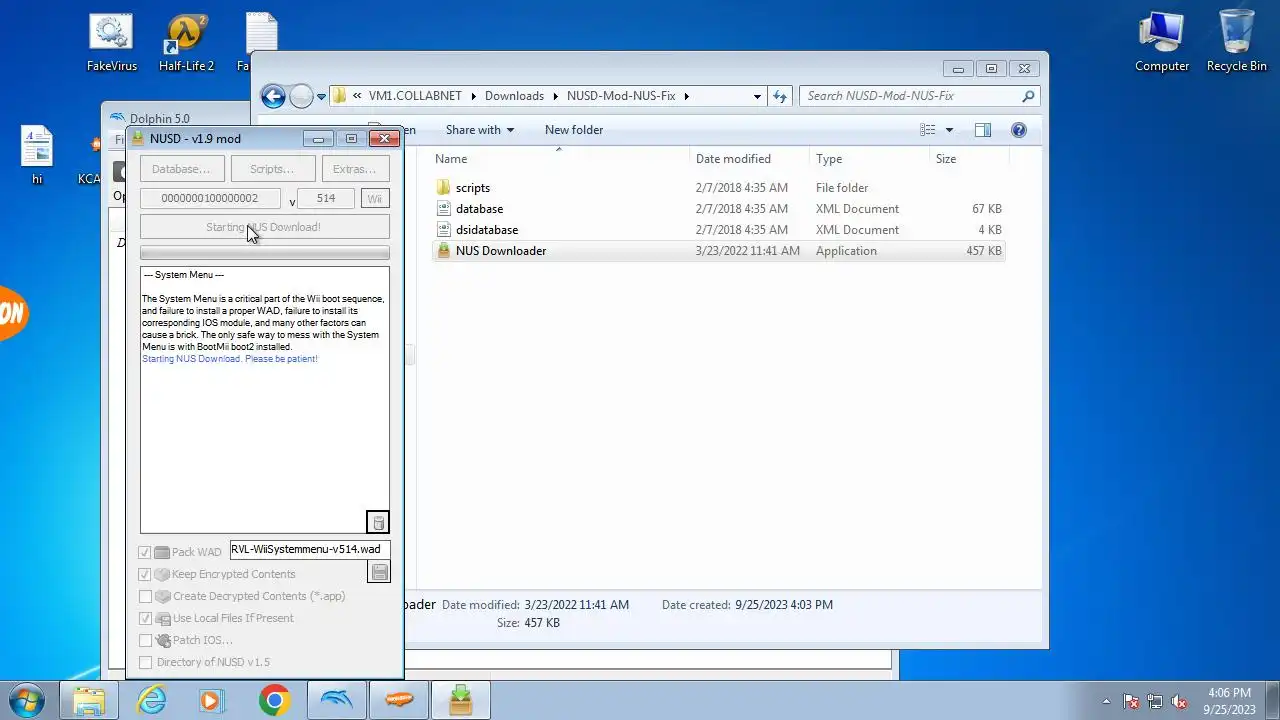Click the double chevron at breadcrumb start
Viewport: 1280px width, 720px height.
[x=357, y=96]
